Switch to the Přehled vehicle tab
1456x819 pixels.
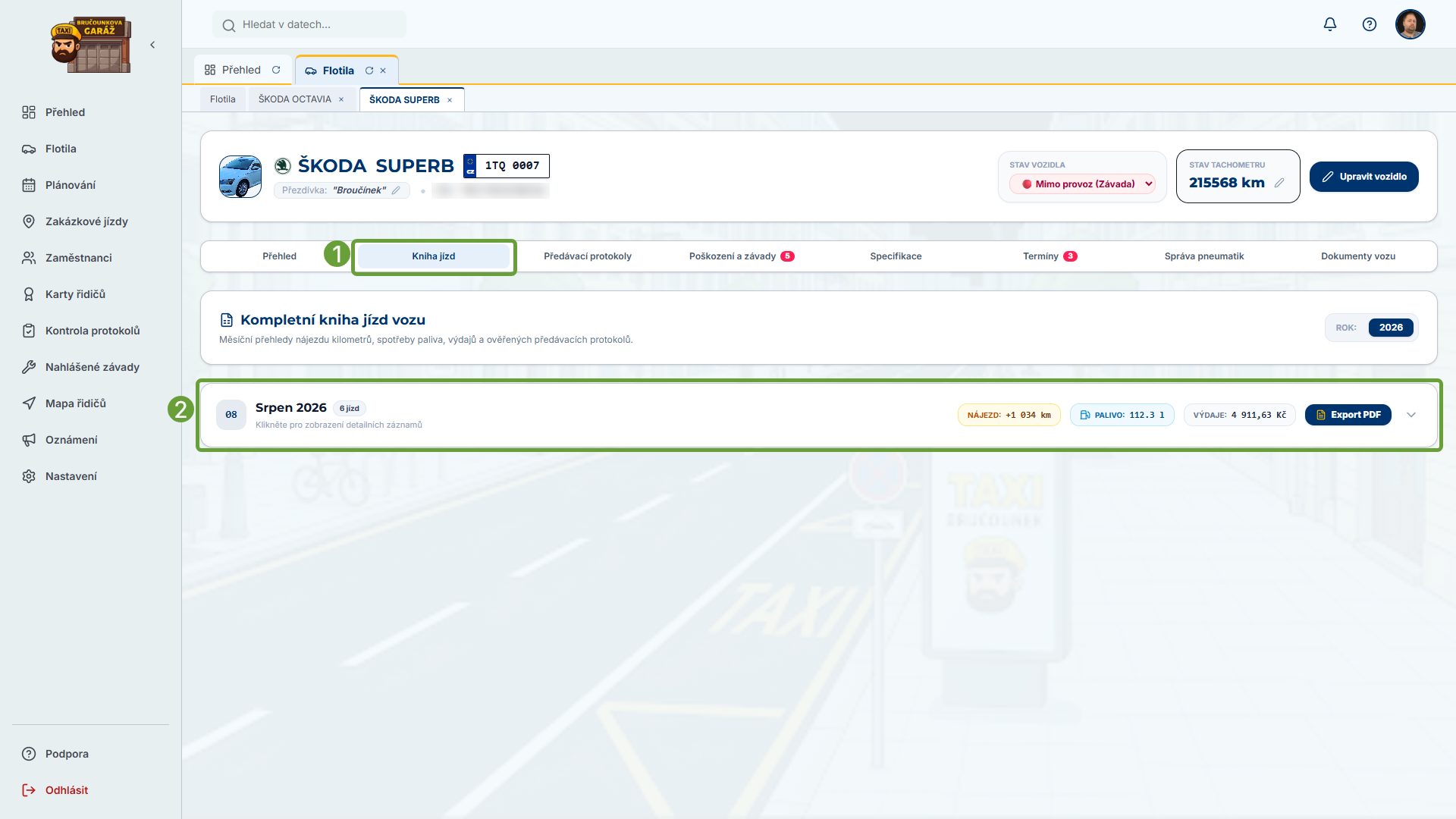279,256
